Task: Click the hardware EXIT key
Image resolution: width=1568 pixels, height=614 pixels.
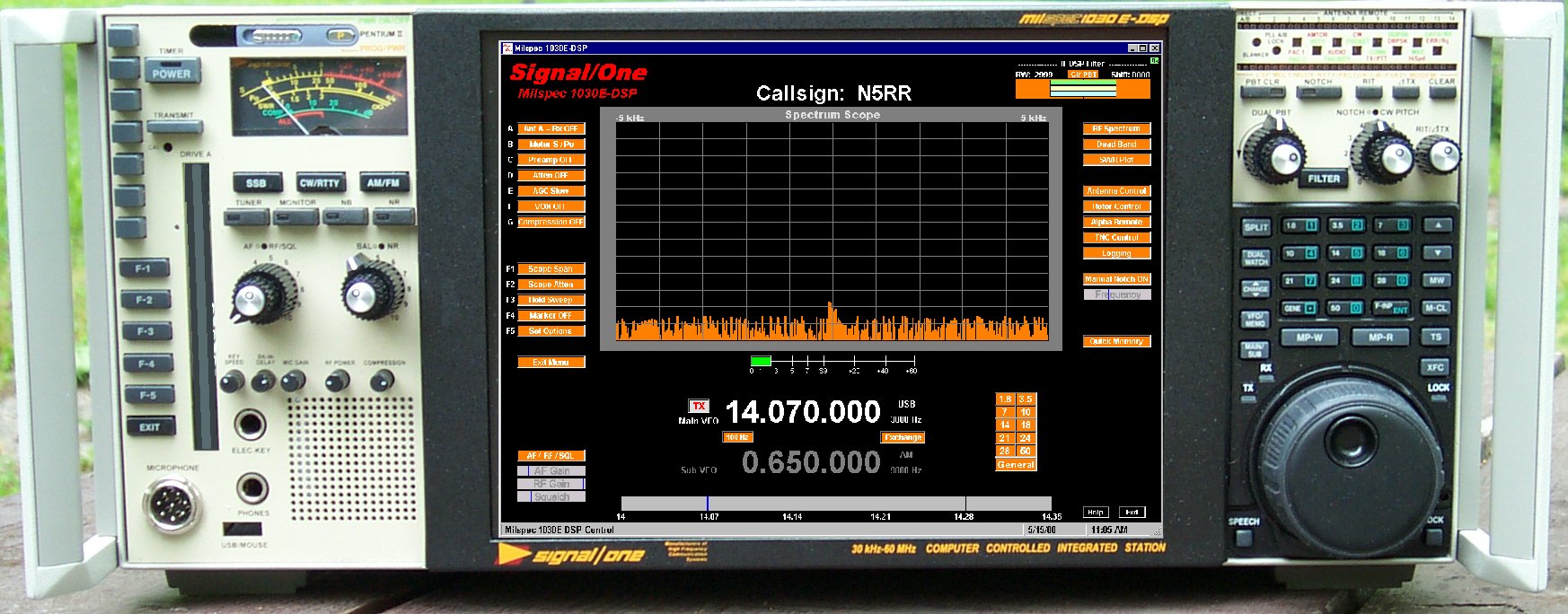Action: pos(149,427)
